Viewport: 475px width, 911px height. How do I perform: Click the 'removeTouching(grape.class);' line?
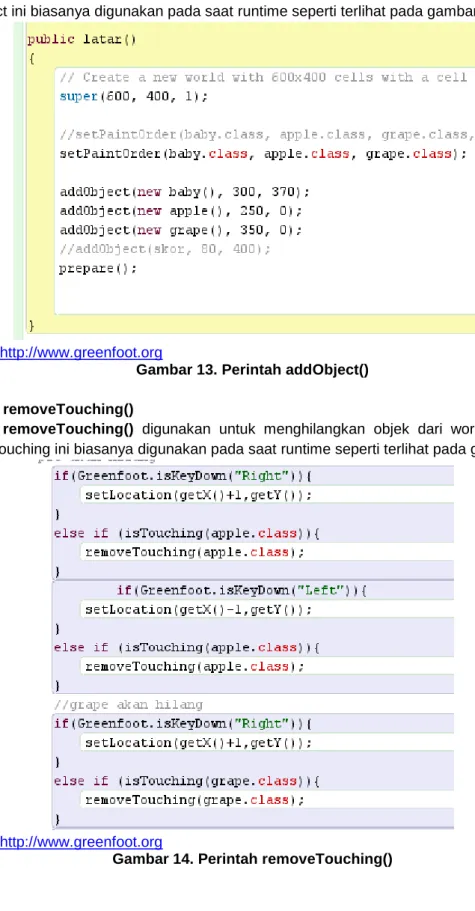click(195, 800)
